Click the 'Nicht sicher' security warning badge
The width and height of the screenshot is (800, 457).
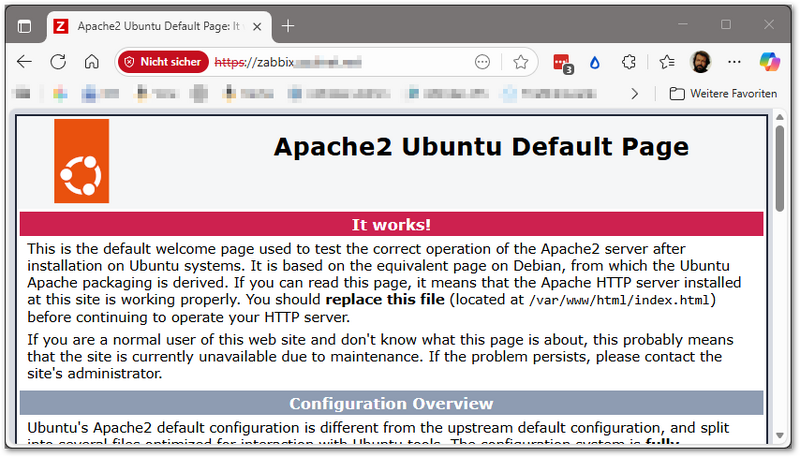(x=163, y=62)
